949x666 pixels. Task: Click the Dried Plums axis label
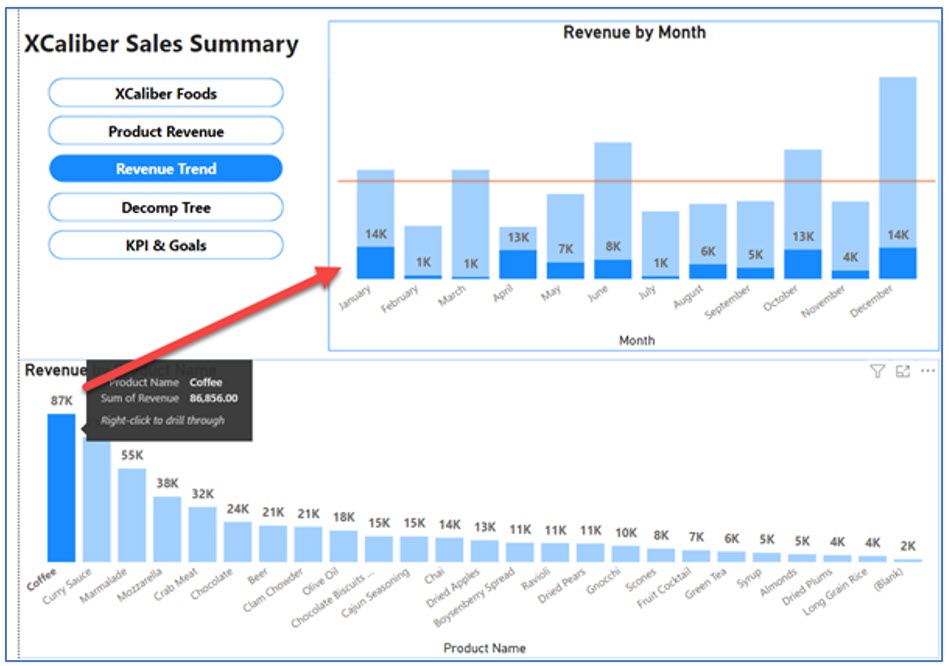coord(807,586)
